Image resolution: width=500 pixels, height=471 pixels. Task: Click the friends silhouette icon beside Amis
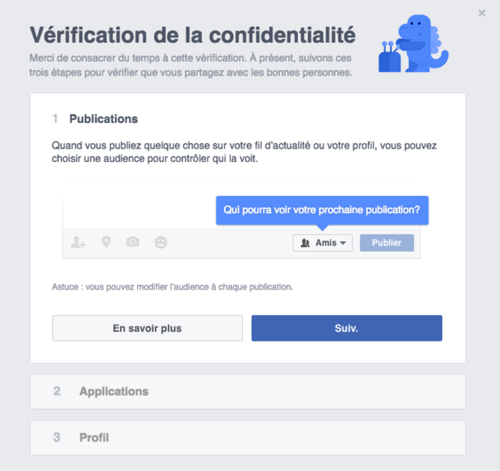click(x=305, y=243)
